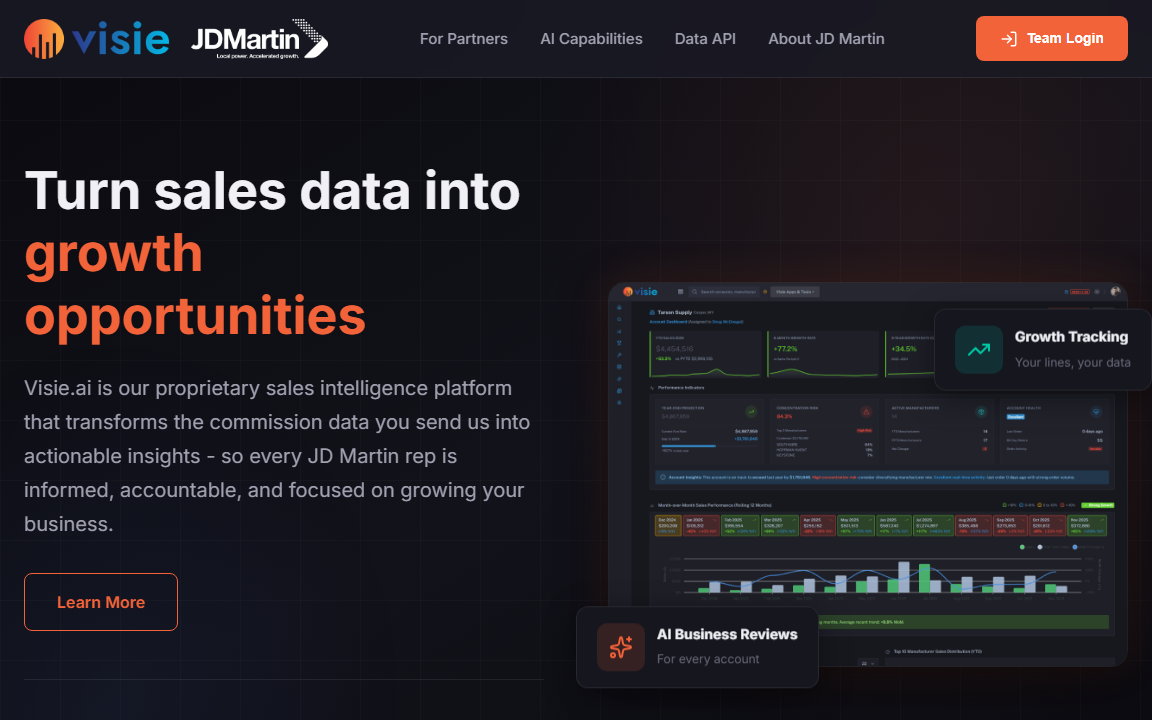Click the 'Your lines, your data' caption
This screenshot has width=1152, height=720.
tap(1073, 362)
